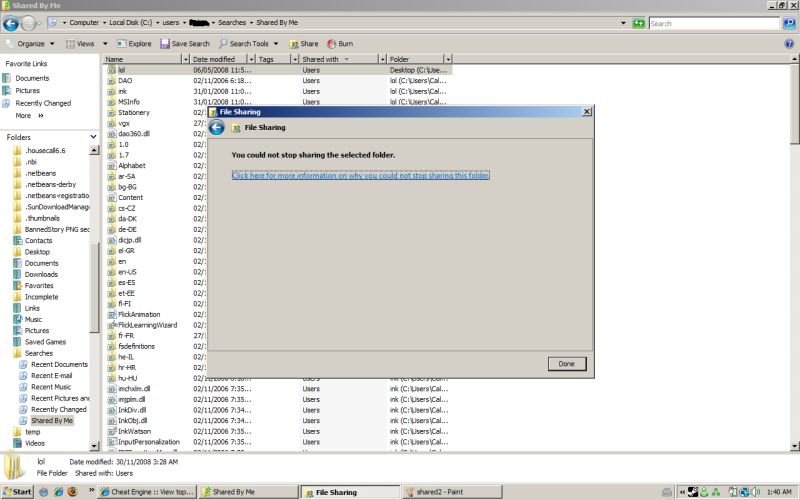The height and width of the screenshot is (500, 800).
Task: Click Done in the File Sharing dialog
Action: click(566, 363)
